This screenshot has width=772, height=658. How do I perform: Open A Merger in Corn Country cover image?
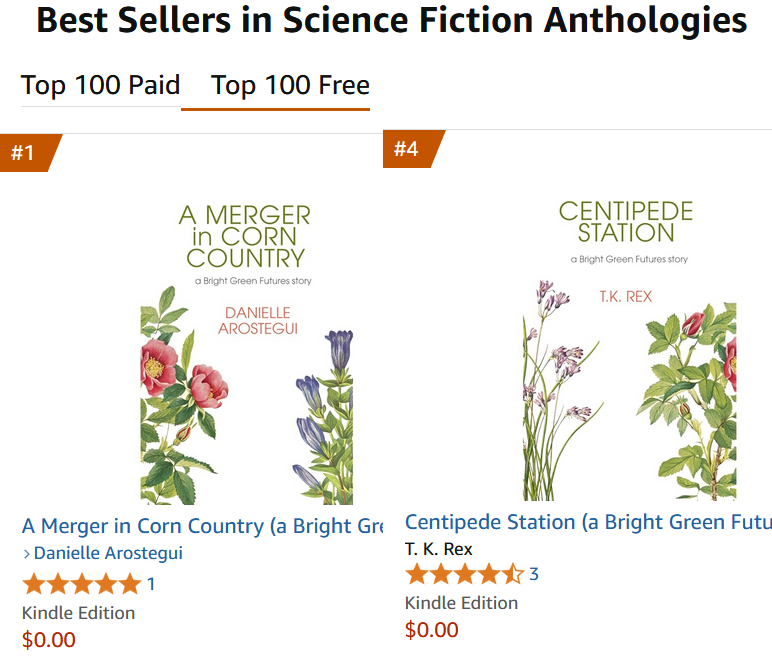[246, 350]
